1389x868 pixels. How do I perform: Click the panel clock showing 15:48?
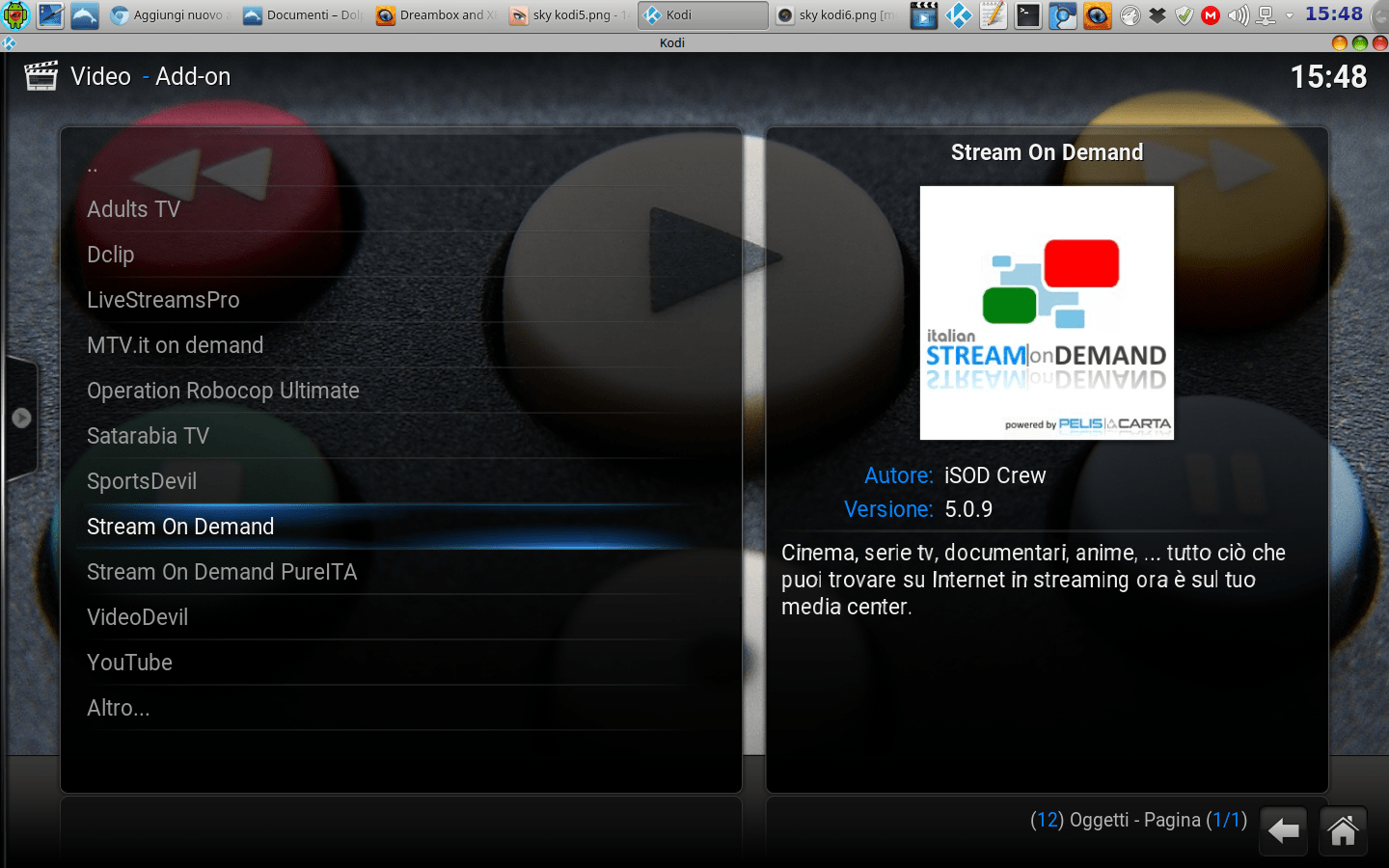(x=1334, y=14)
